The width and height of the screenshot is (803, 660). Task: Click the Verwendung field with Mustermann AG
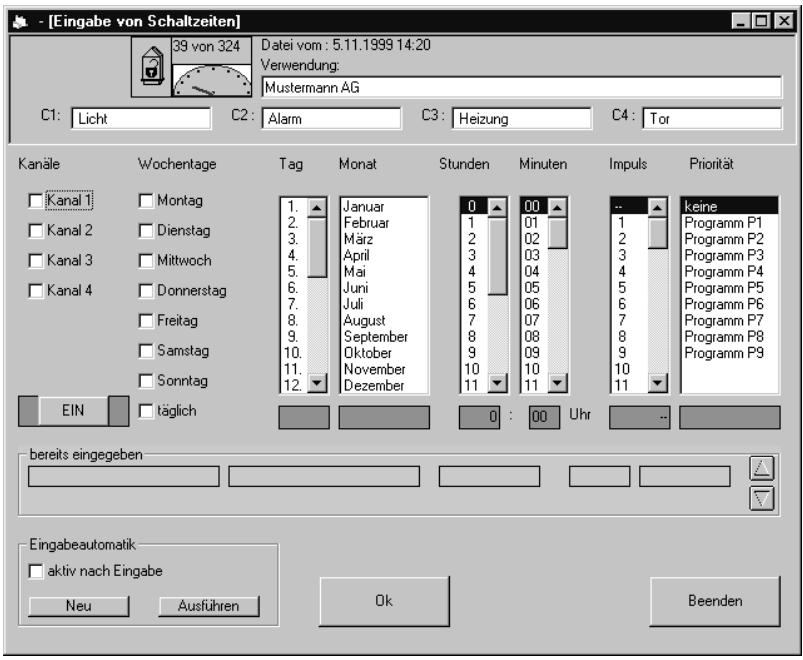[520, 87]
